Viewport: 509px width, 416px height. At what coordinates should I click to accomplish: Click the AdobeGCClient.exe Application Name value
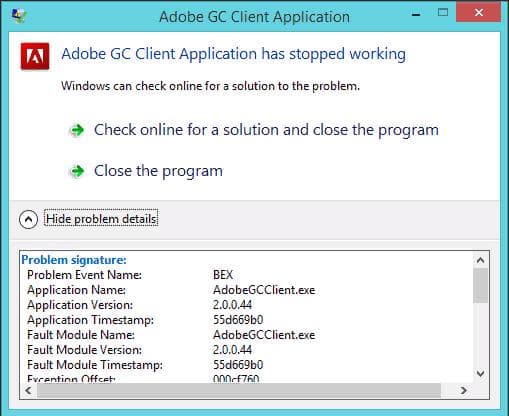pyautogui.click(x=264, y=290)
